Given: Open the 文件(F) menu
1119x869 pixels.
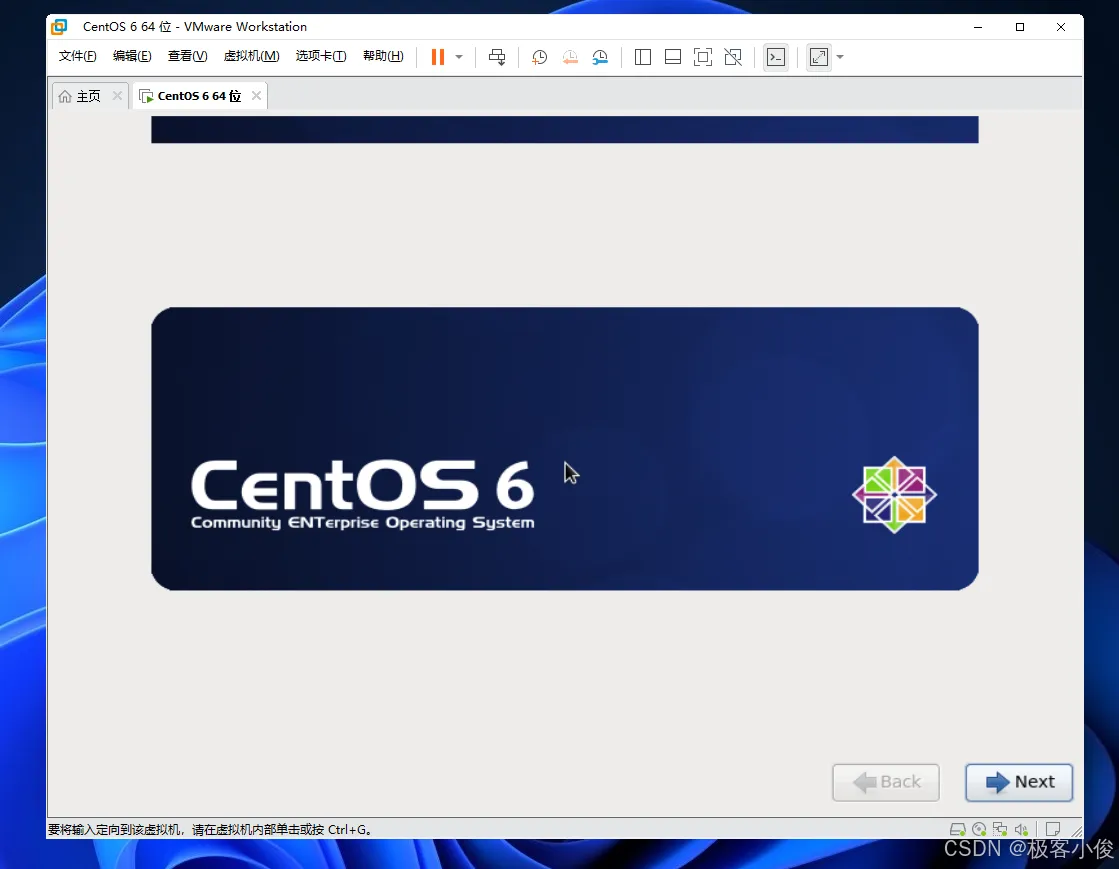Looking at the screenshot, I should tap(77, 56).
